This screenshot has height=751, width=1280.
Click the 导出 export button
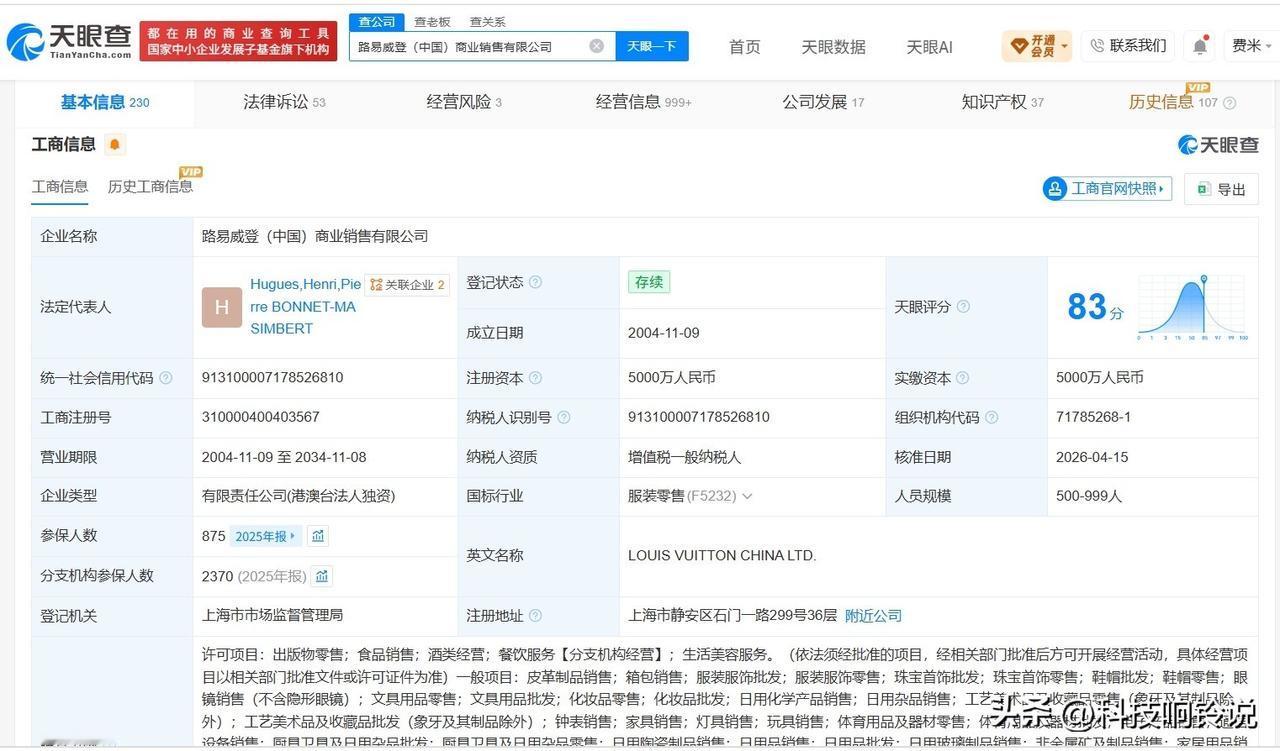1221,189
